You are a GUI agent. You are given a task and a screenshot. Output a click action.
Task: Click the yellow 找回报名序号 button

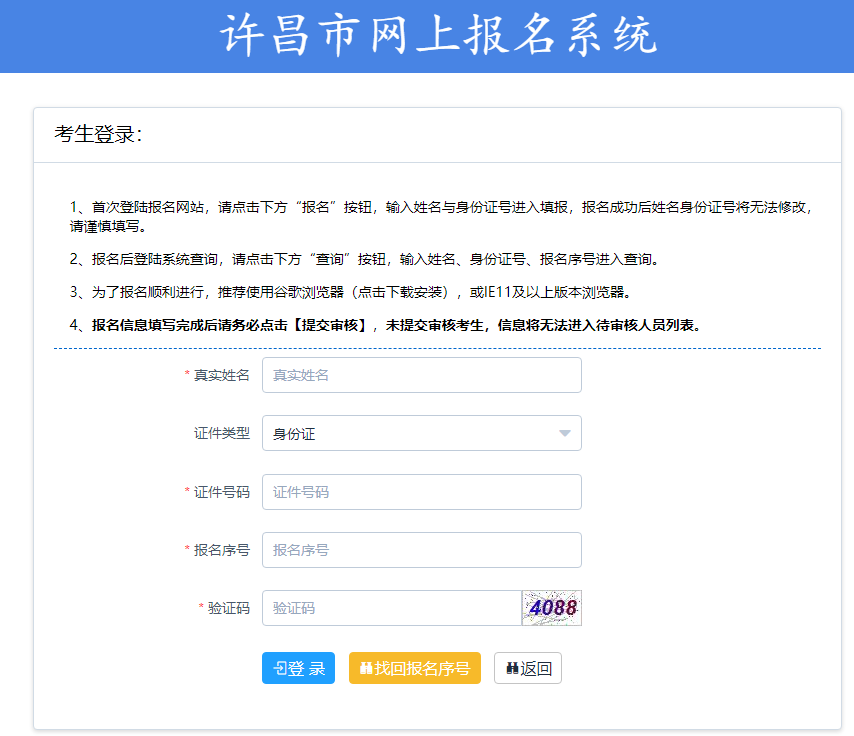(x=414, y=668)
